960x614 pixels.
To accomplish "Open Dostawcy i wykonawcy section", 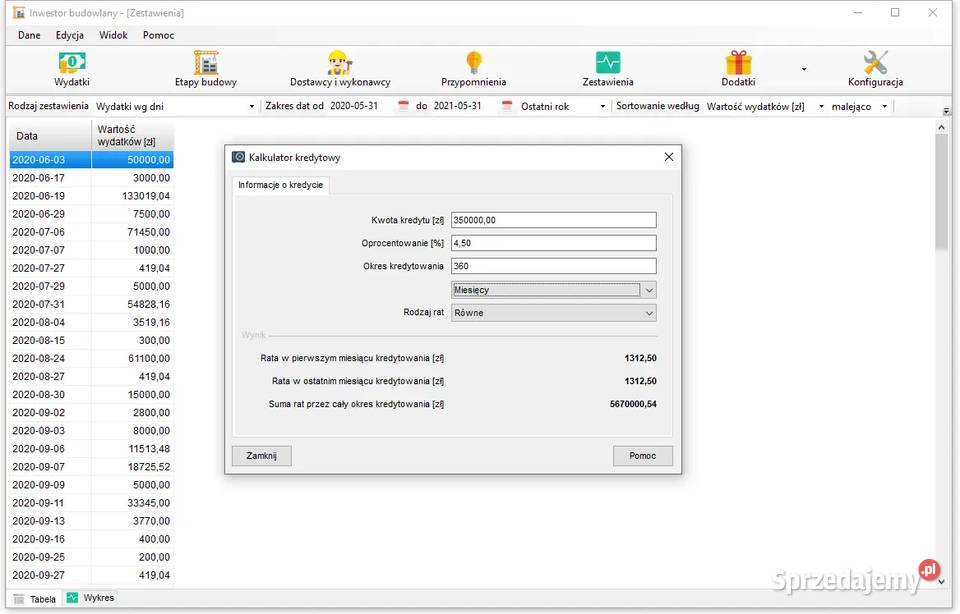I will coord(340,69).
